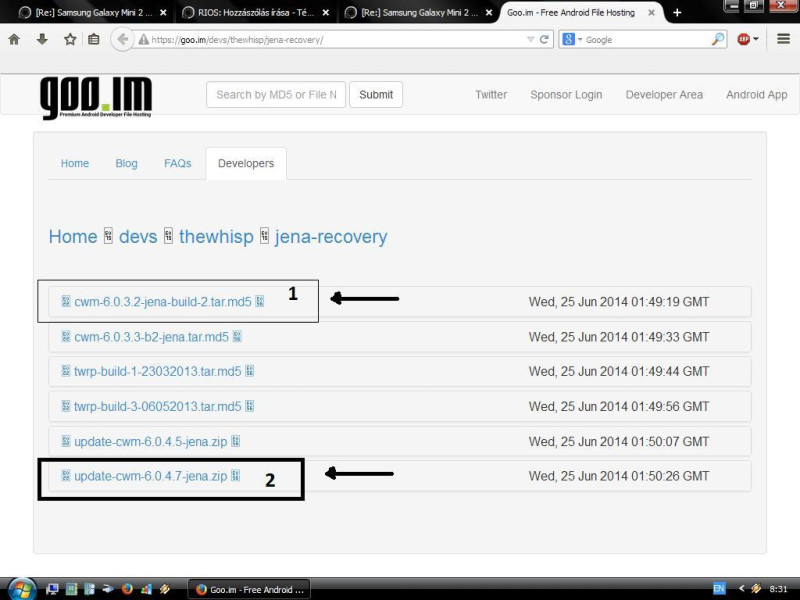
Task: Click the date 'Wed, 25 Jun 2014 01:49:33 GMT'
Action: click(619, 337)
